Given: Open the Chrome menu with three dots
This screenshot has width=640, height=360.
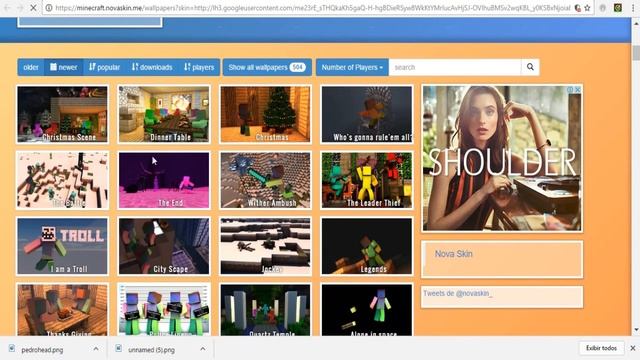Looking at the screenshot, I should (633, 8).
